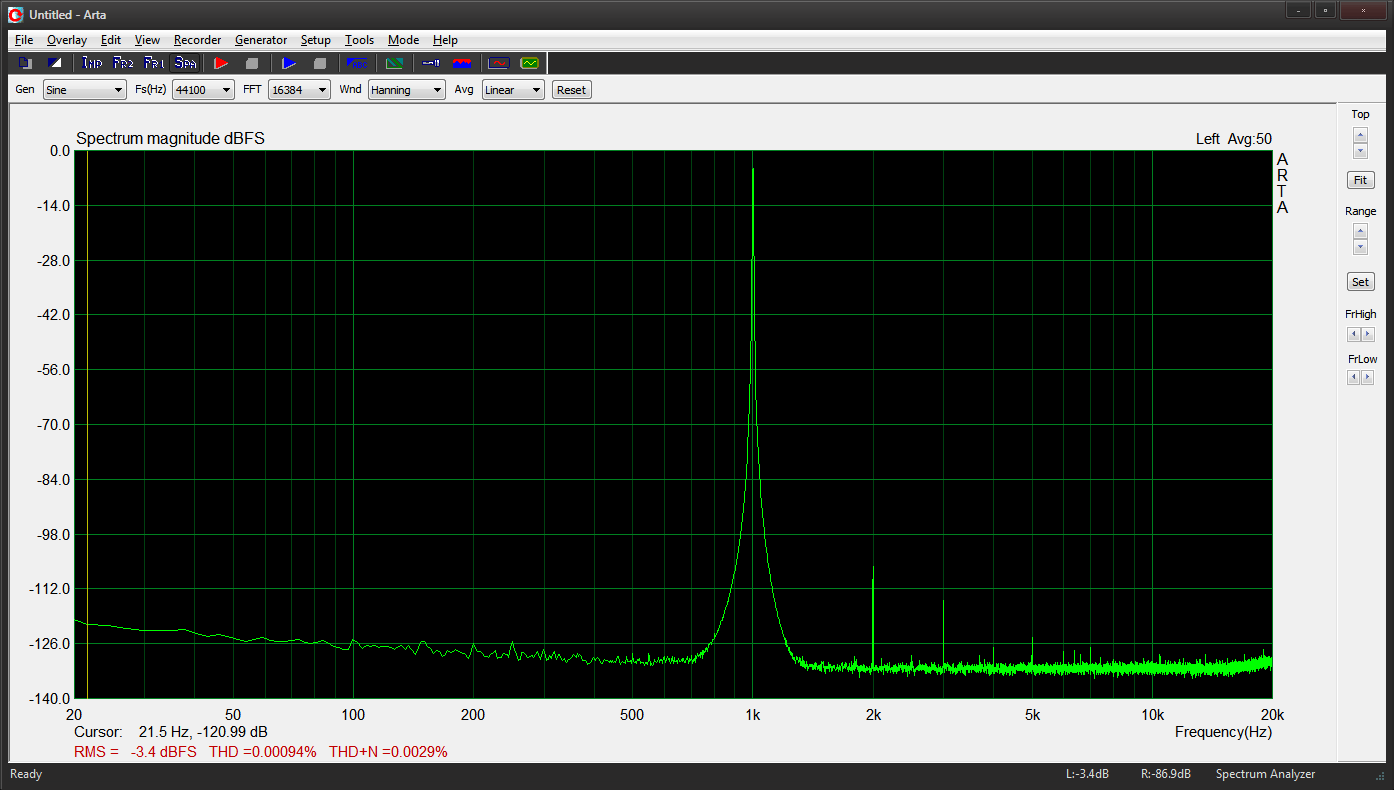Switch to Fr1 frequency response mode
1394x790 pixels.
154,63
